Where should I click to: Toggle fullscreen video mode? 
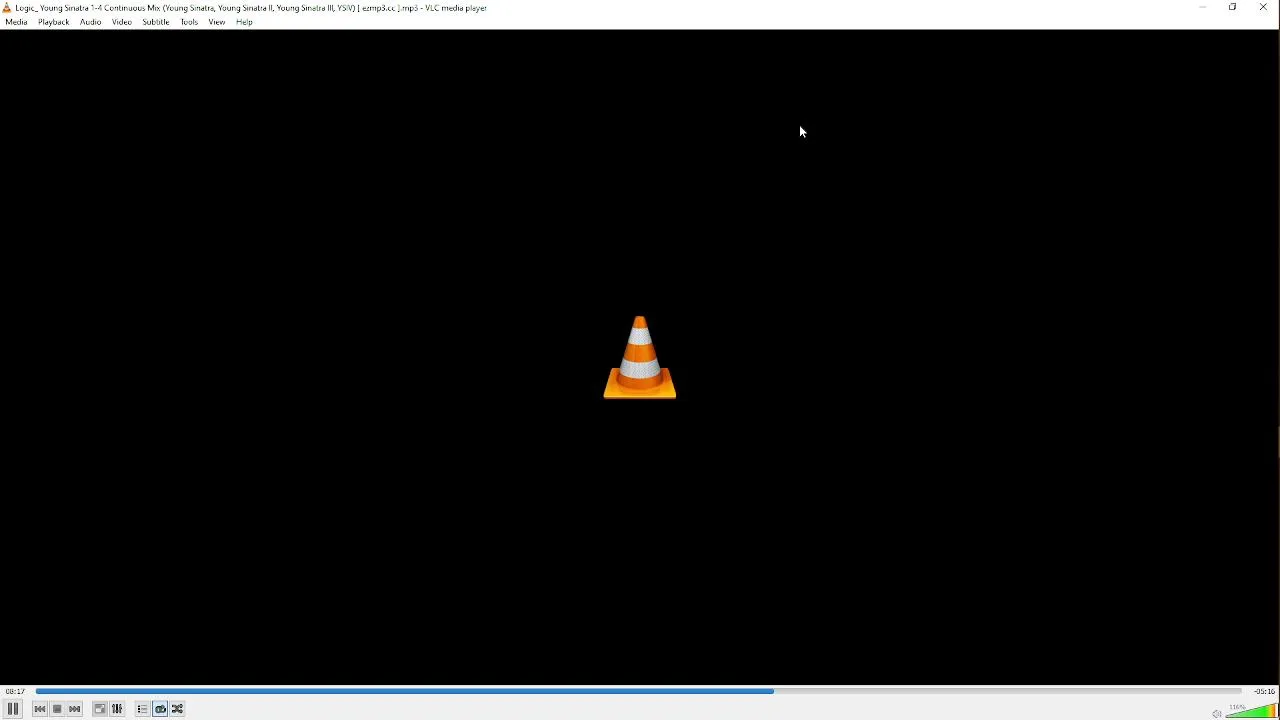(x=100, y=709)
